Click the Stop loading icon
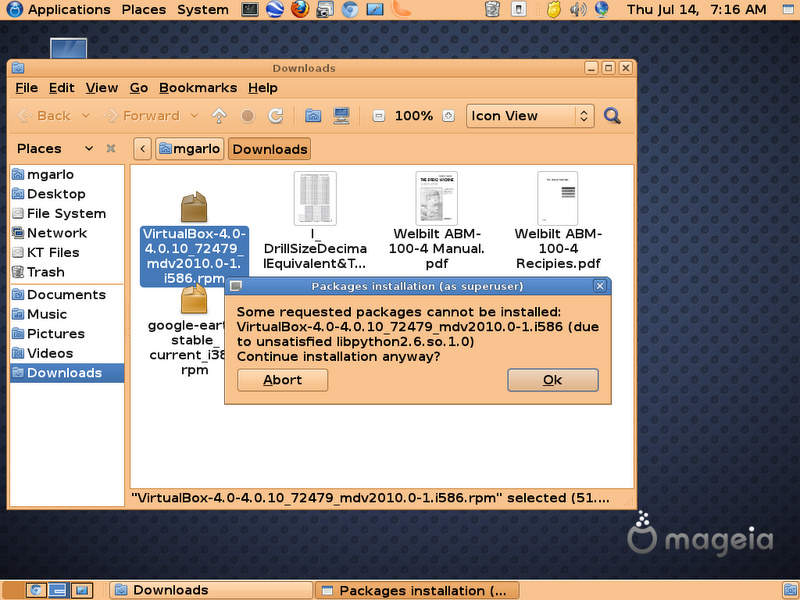The height and width of the screenshot is (600, 800). (247, 116)
